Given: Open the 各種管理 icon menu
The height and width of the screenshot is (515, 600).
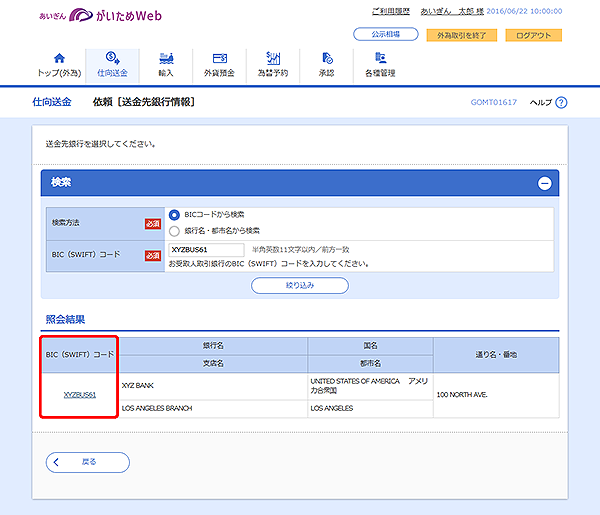Looking at the screenshot, I should pyautogui.click(x=380, y=58).
